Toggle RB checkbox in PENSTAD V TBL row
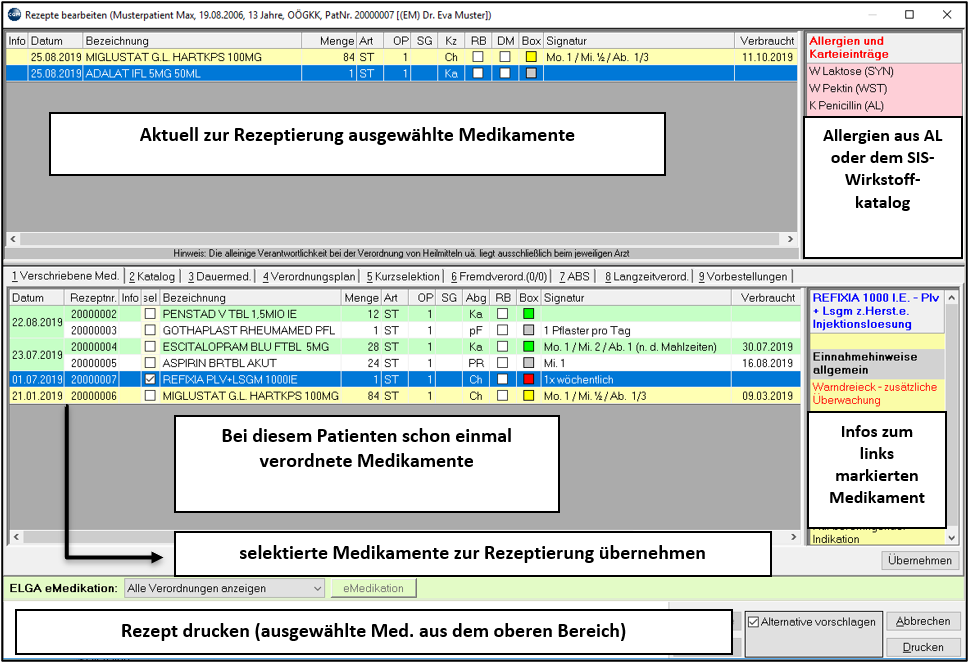This screenshot has height=663, width=969. point(502,314)
